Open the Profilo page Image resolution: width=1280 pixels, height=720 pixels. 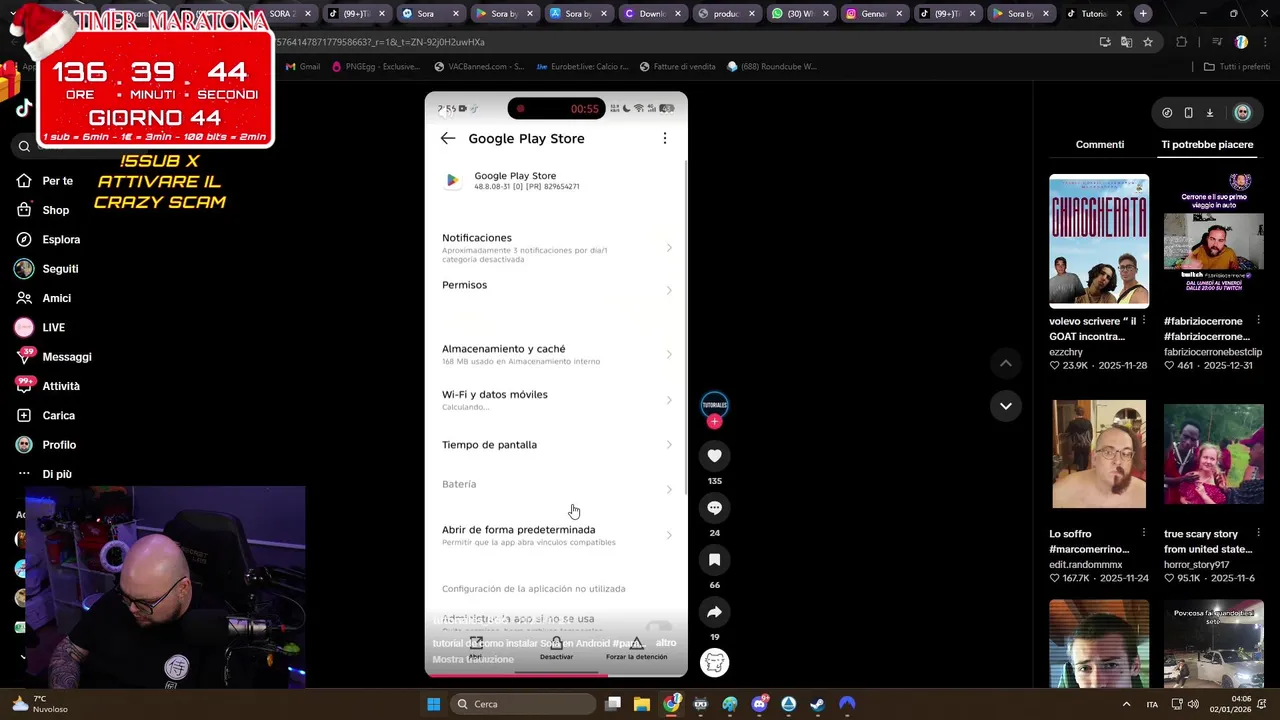[46, 445]
